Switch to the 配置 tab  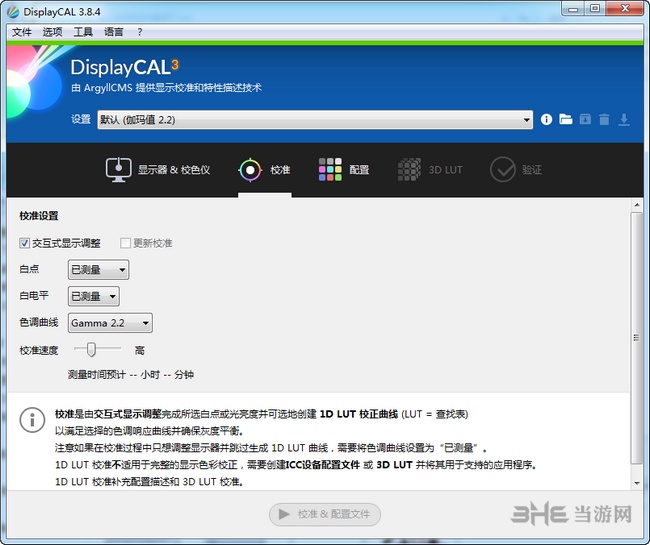click(344, 170)
